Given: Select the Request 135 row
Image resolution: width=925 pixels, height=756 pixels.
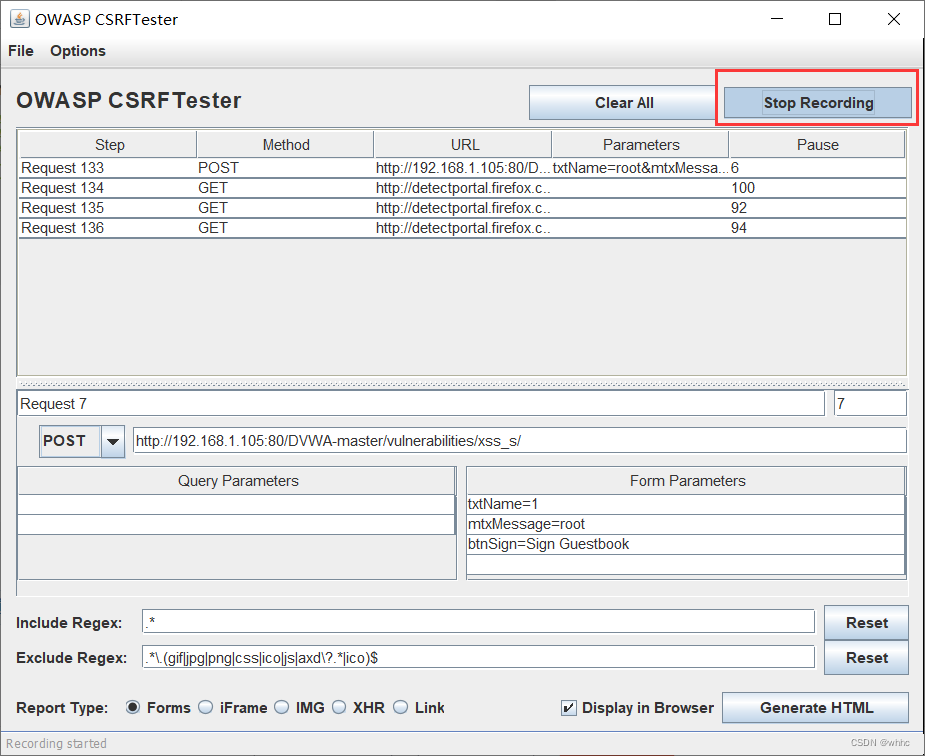Looking at the screenshot, I should pos(462,208).
